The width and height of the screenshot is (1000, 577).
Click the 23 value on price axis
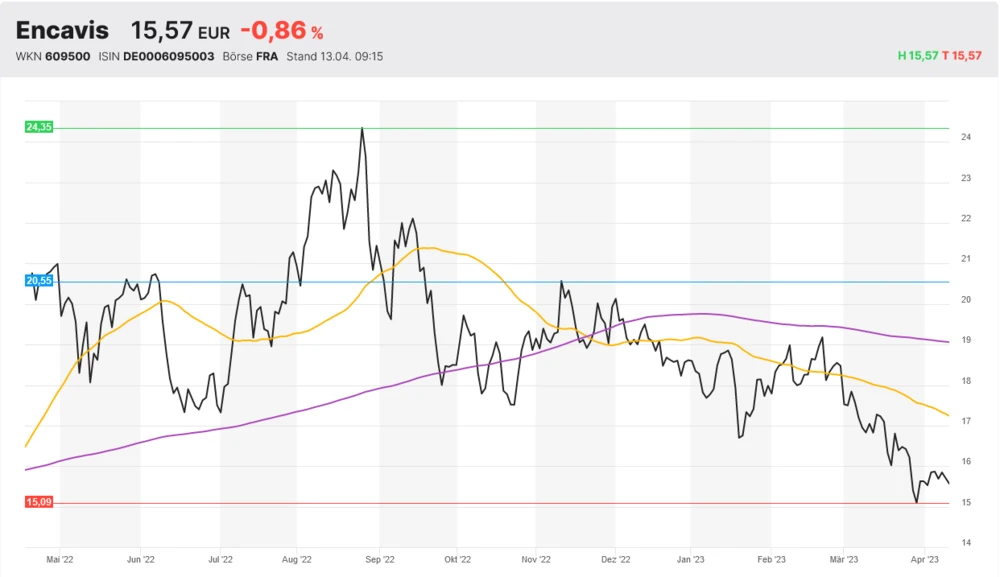[966, 178]
